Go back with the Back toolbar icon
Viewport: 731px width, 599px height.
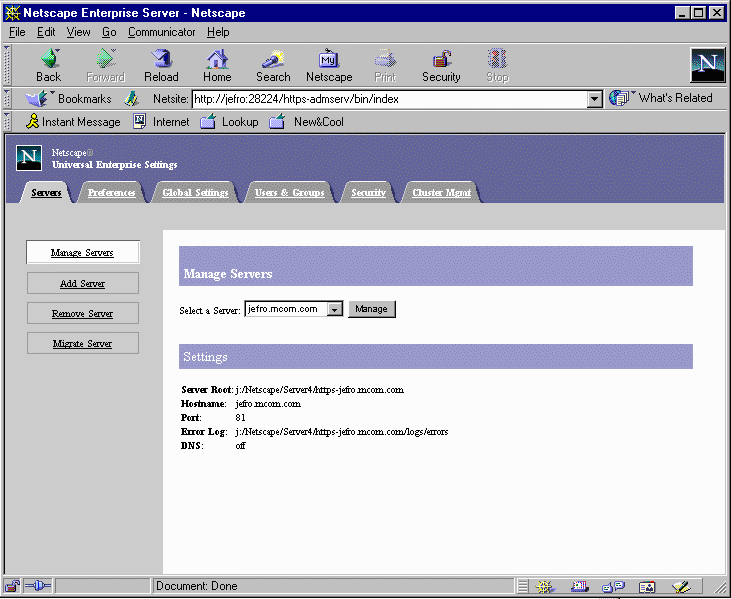48,65
